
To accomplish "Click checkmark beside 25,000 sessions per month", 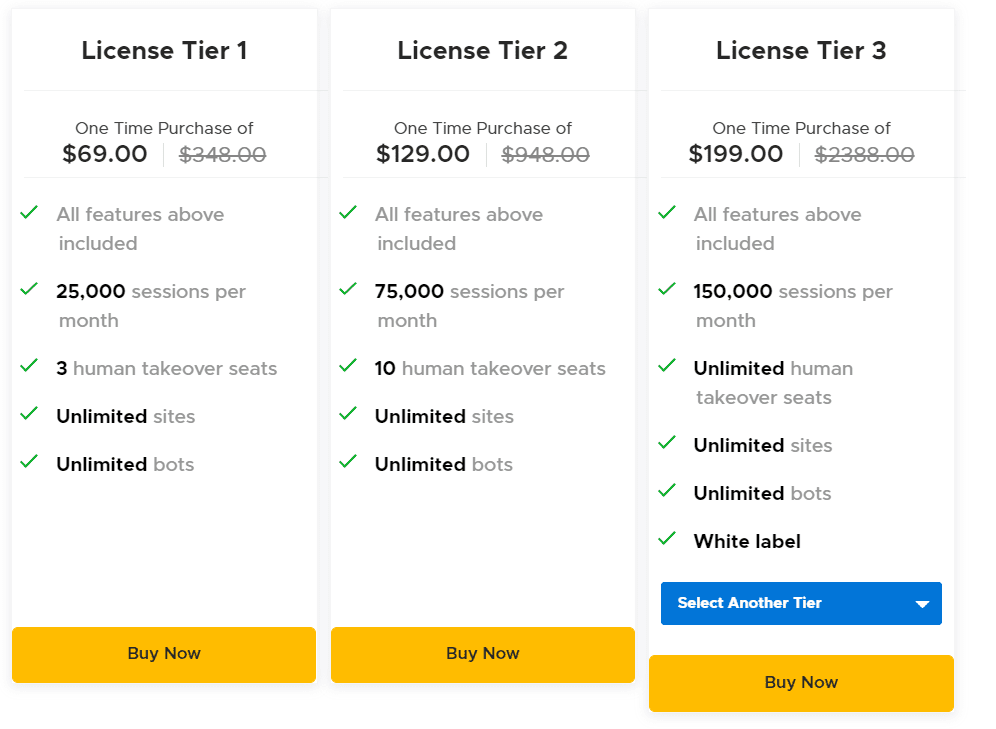I will click(x=30, y=290).
